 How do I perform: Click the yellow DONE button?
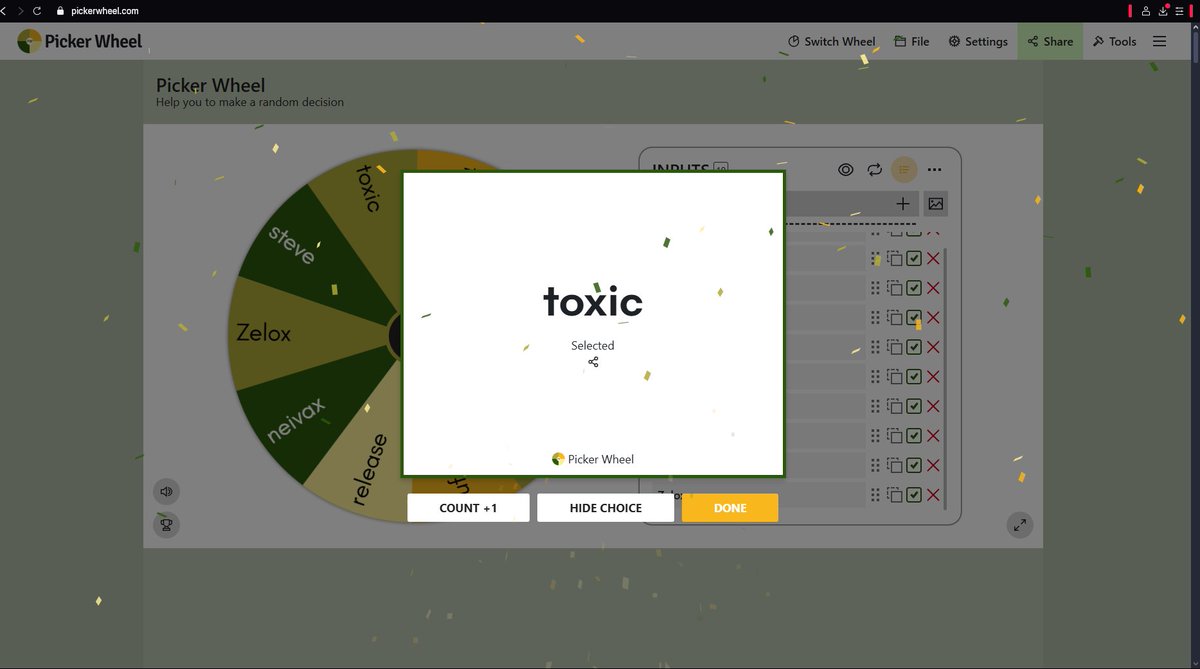point(730,508)
